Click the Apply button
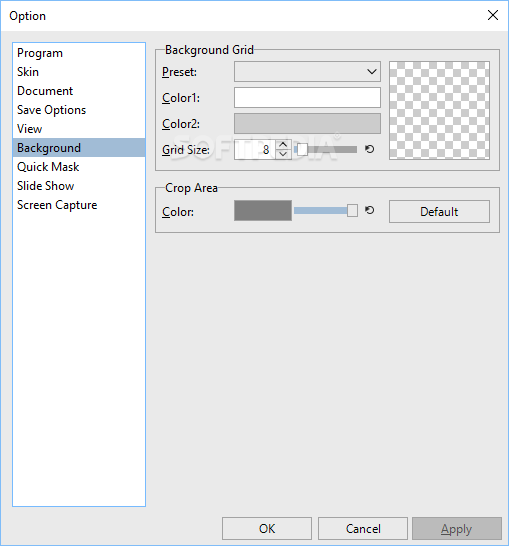This screenshot has width=509, height=546. coord(457,529)
